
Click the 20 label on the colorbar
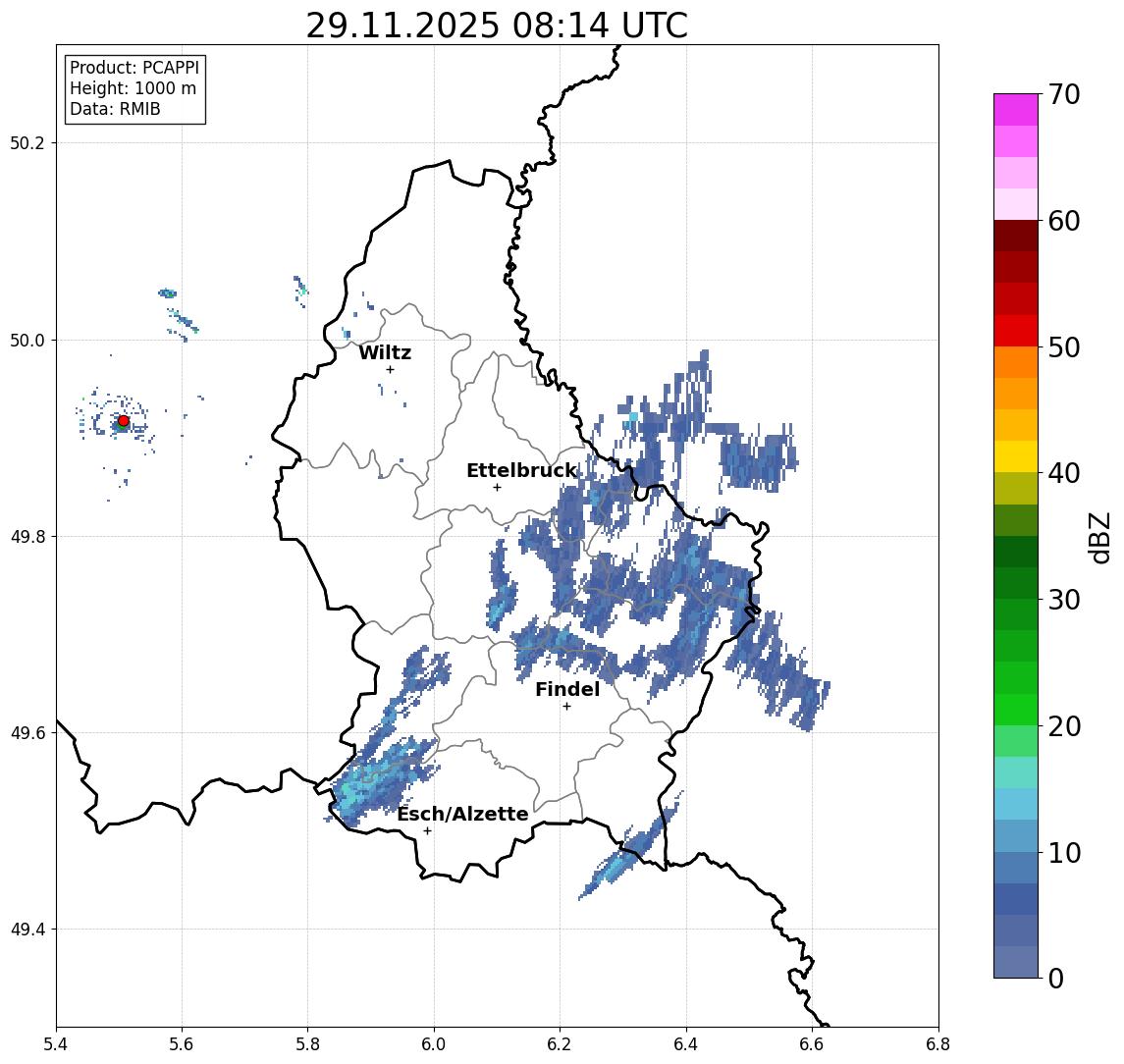(x=1063, y=725)
